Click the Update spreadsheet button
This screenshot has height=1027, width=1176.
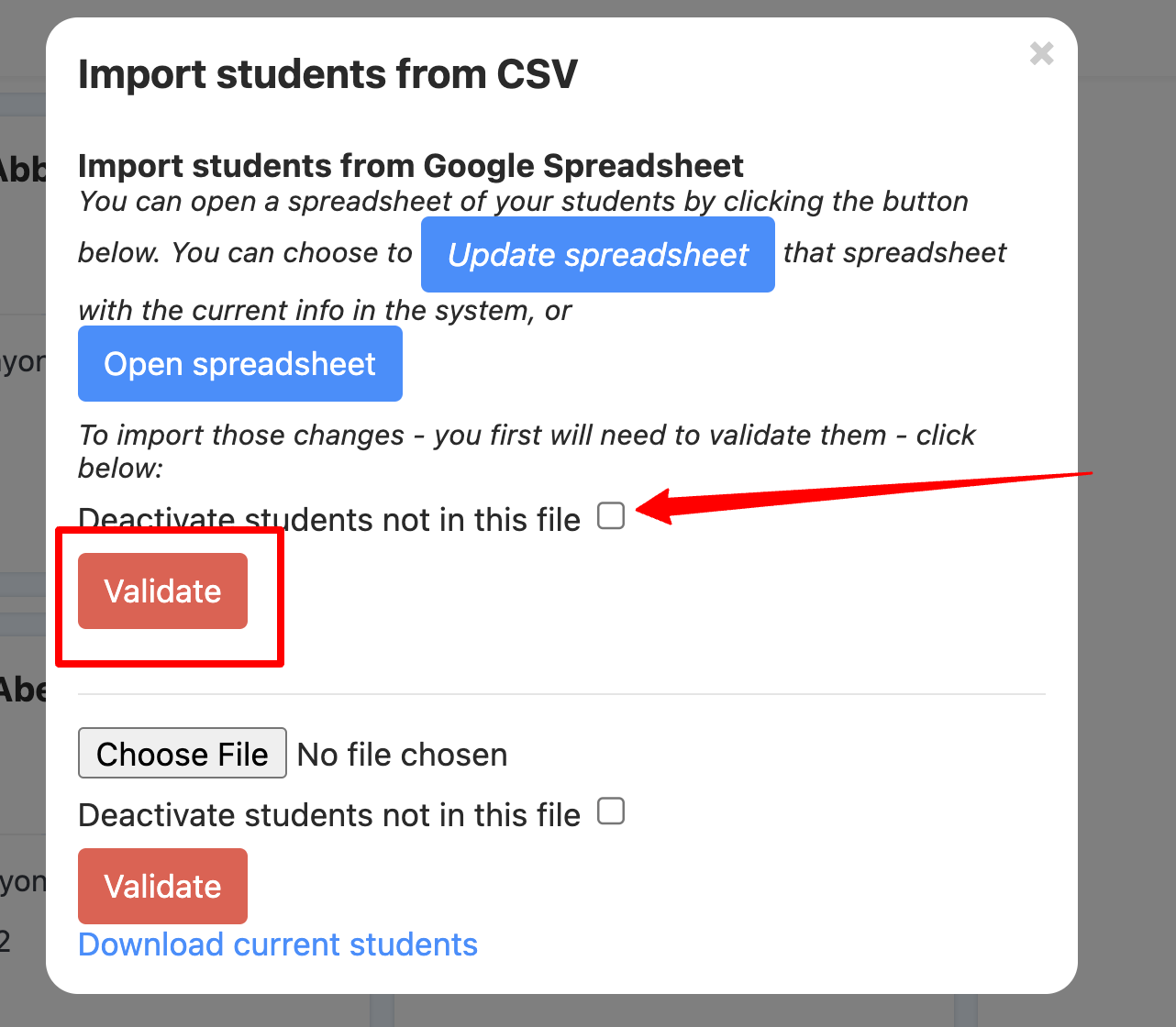point(597,255)
